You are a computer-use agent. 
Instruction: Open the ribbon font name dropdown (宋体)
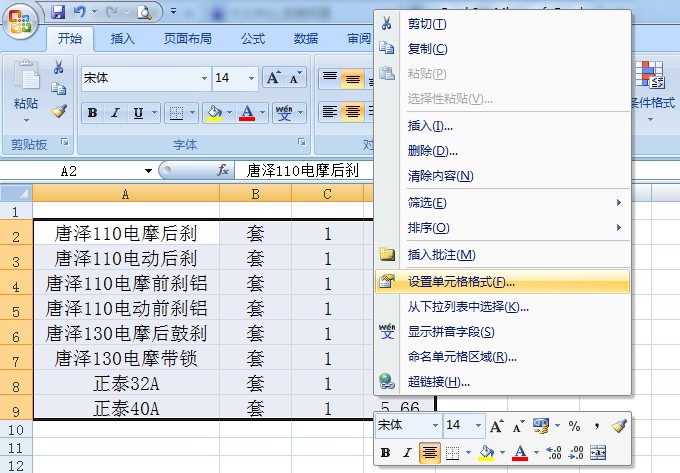click(204, 78)
